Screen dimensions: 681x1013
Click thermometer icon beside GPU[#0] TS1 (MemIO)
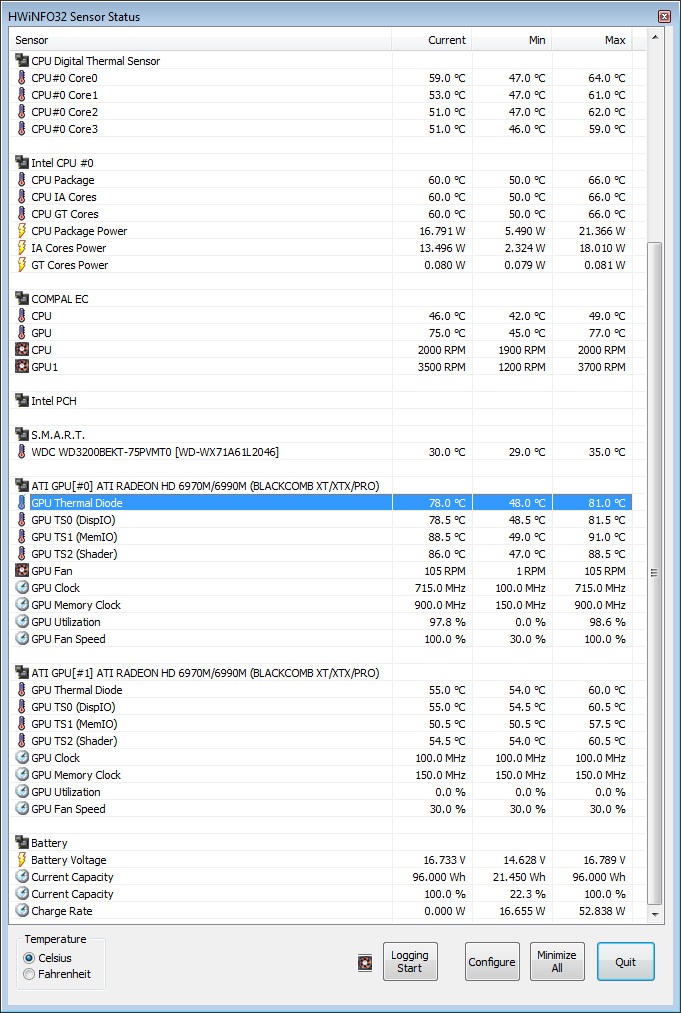click(22, 537)
